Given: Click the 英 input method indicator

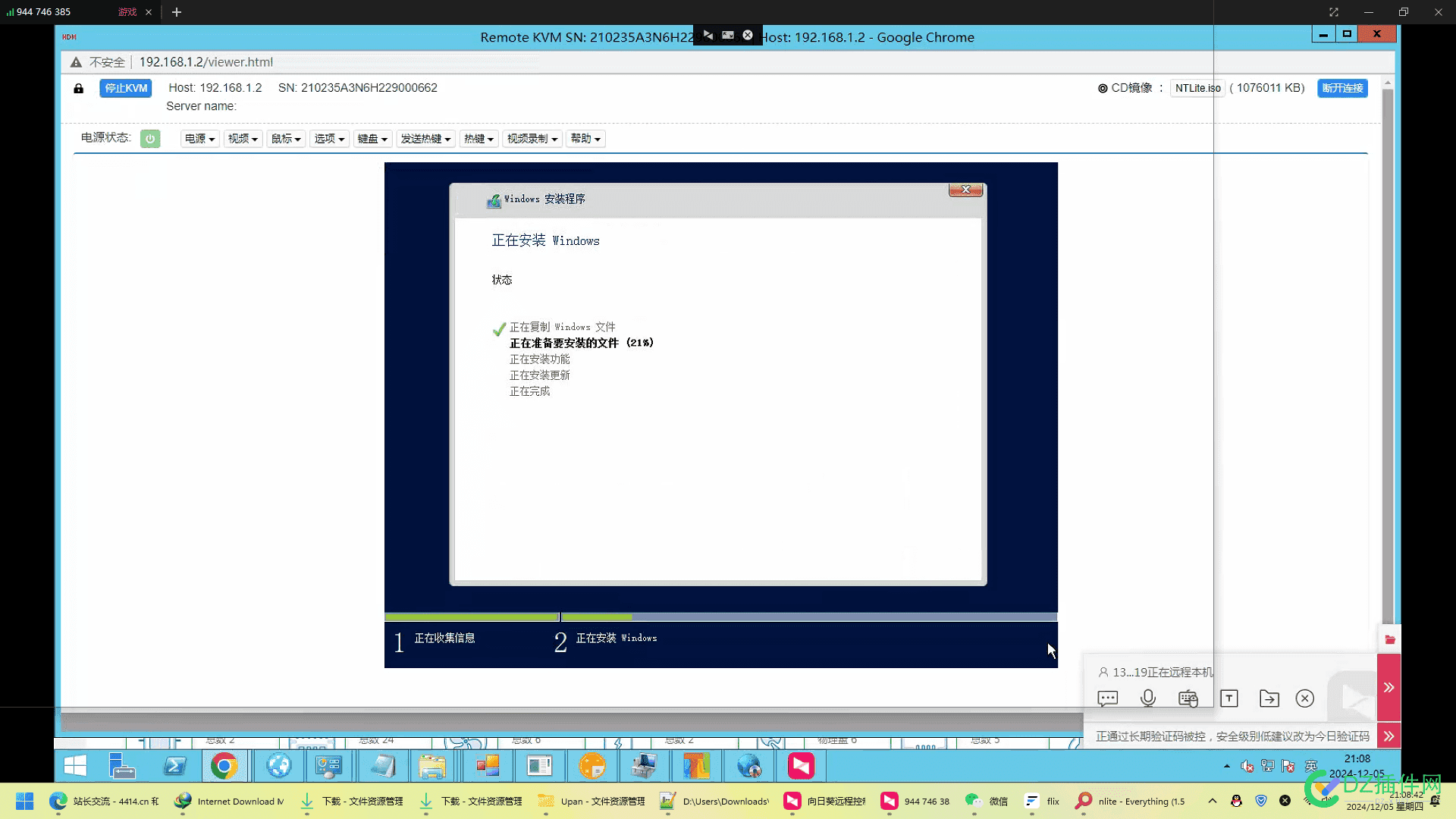Looking at the screenshot, I should (1310, 767).
